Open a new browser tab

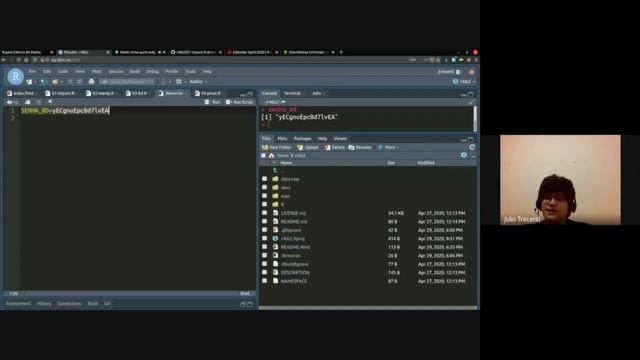coord(341,52)
